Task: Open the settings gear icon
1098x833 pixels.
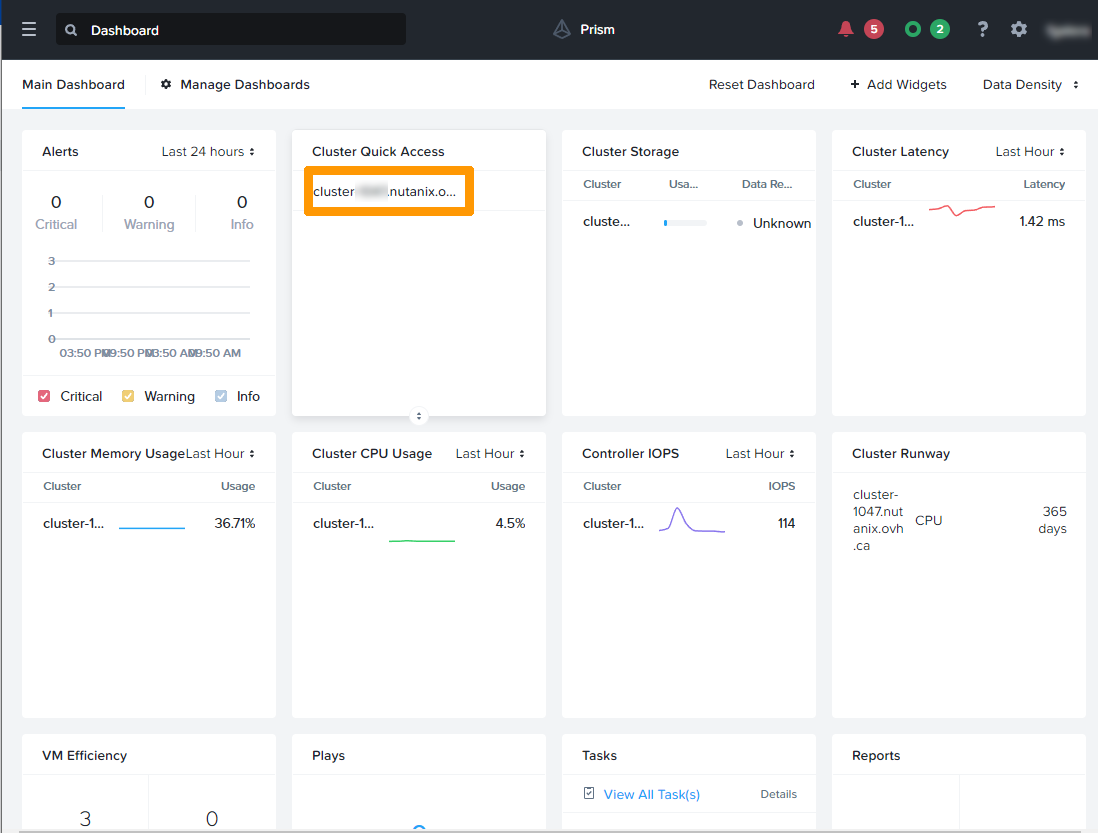Action: click(1019, 29)
